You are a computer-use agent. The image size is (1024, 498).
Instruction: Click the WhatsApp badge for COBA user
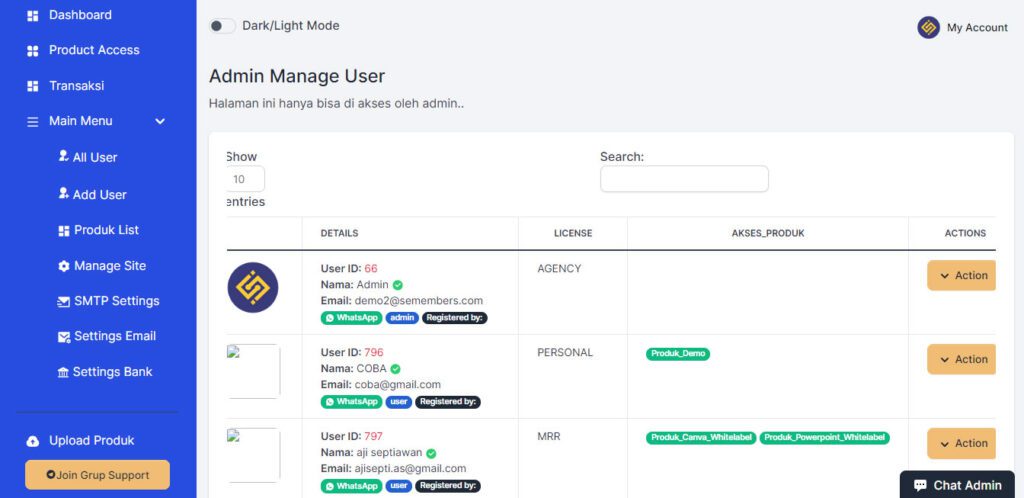pos(350,402)
